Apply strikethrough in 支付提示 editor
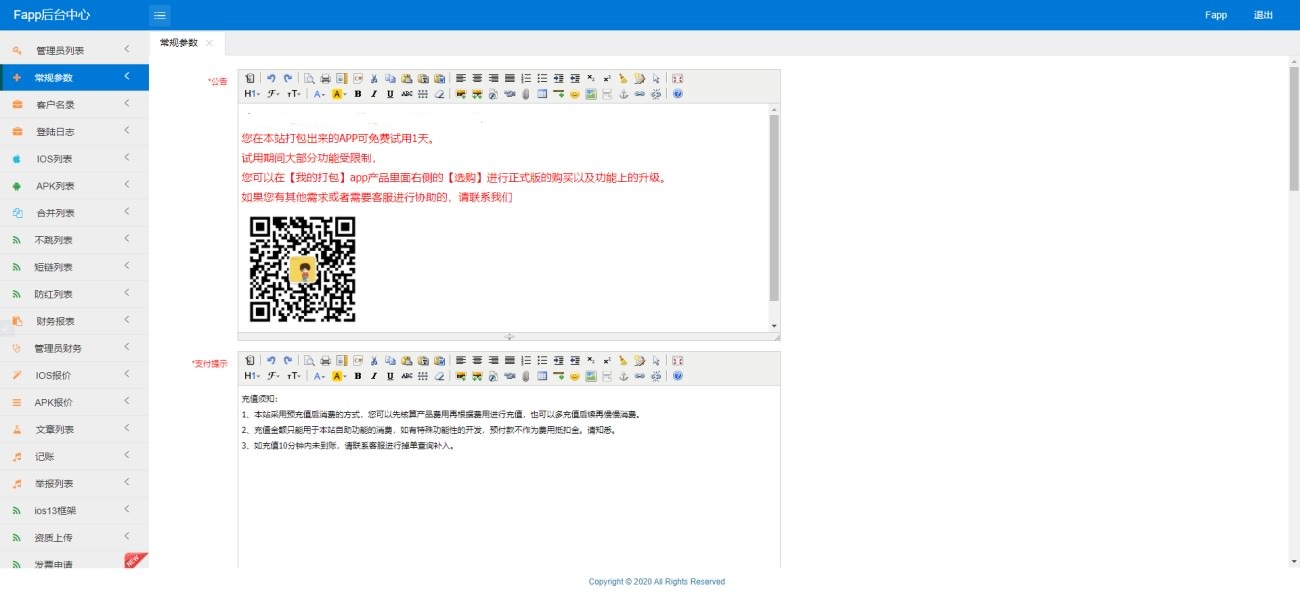 [x=407, y=376]
